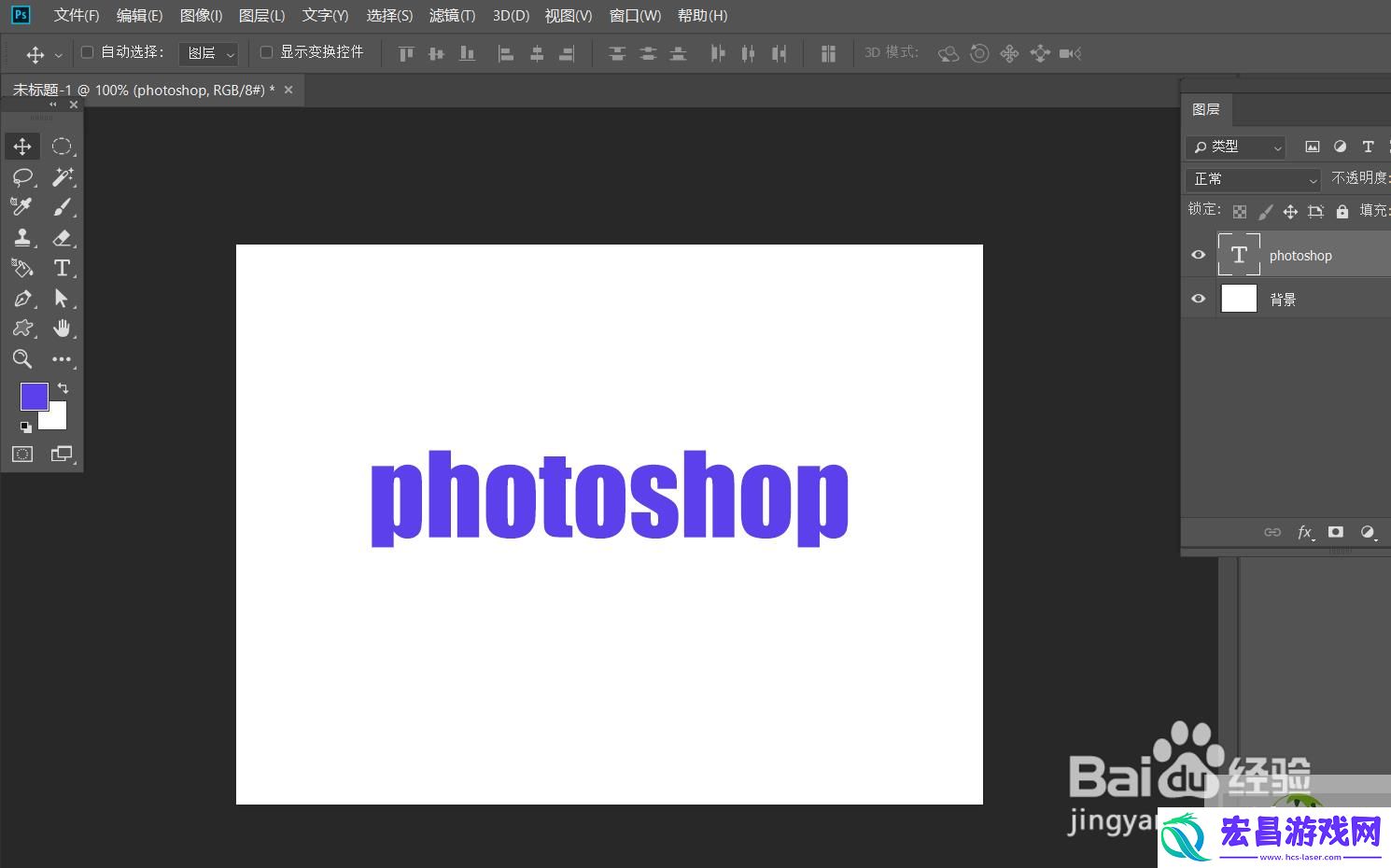Open the Move tool preset picker arrow
The height and width of the screenshot is (868, 1391).
[58, 55]
